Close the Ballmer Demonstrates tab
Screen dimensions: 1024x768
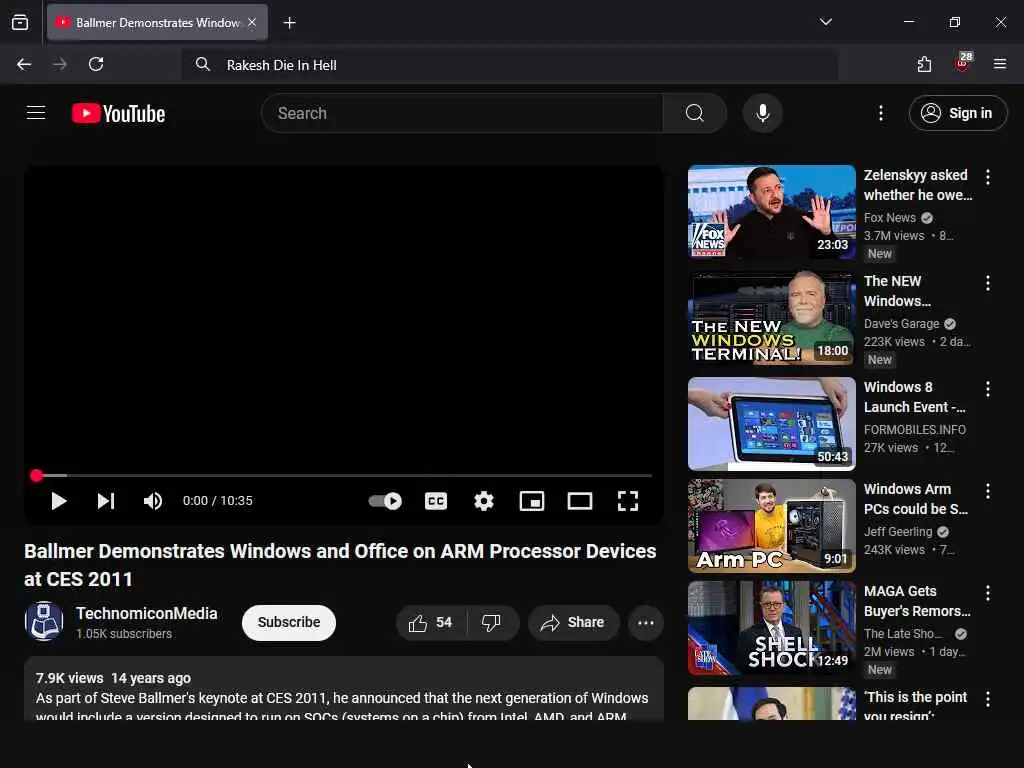tap(252, 22)
